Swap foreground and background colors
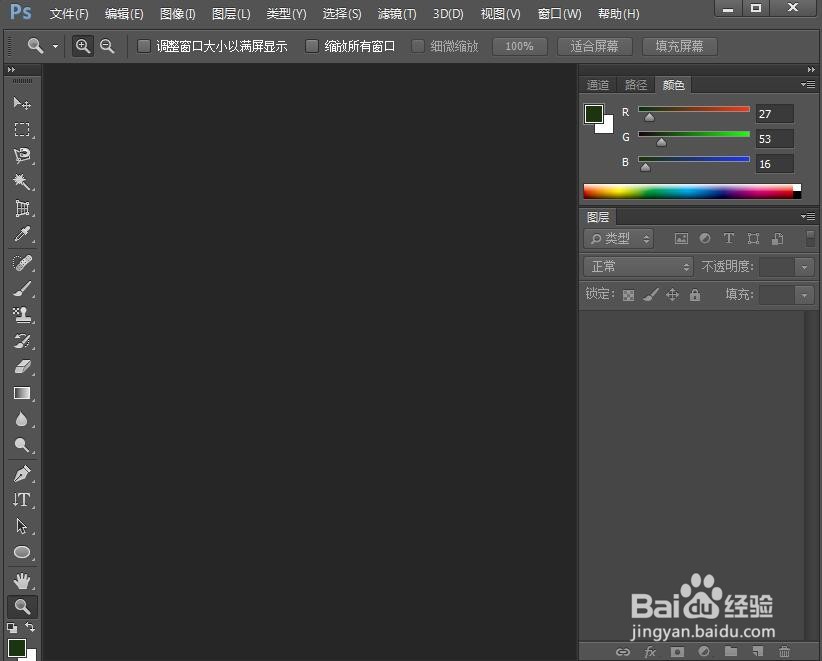The height and width of the screenshot is (661, 822). click(x=30, y=626)
